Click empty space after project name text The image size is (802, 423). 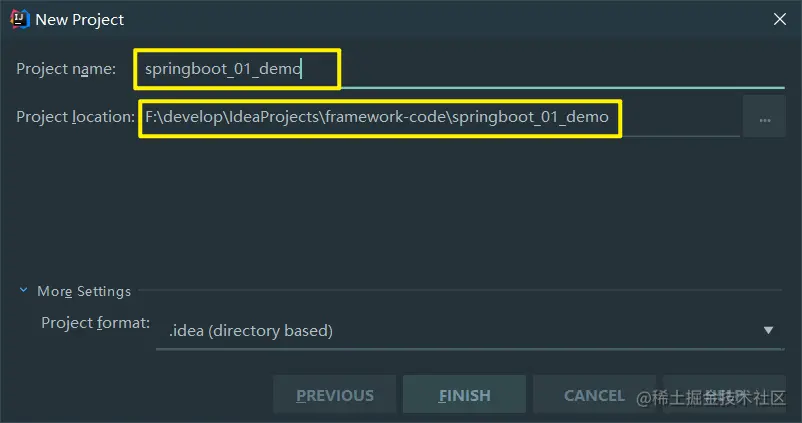click(x=563, y=69)
